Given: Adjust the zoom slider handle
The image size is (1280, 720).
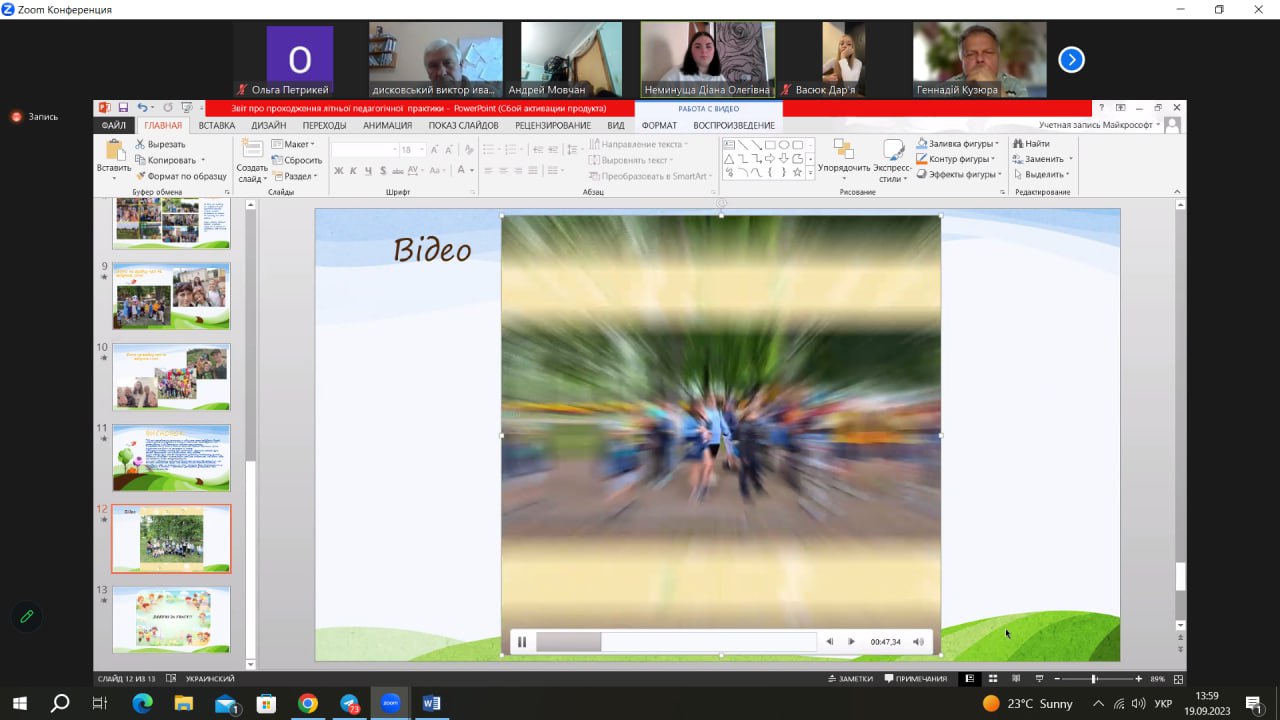Looking at the screenshot, I should coord(1094,679).
